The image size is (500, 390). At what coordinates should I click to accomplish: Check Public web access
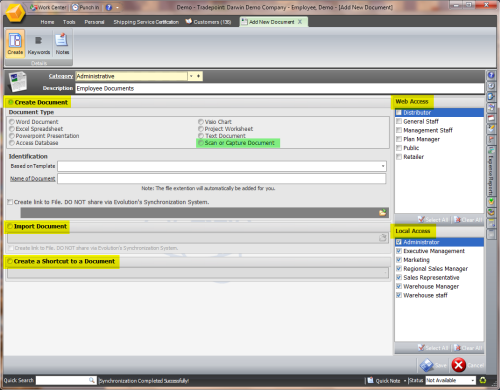399,148
